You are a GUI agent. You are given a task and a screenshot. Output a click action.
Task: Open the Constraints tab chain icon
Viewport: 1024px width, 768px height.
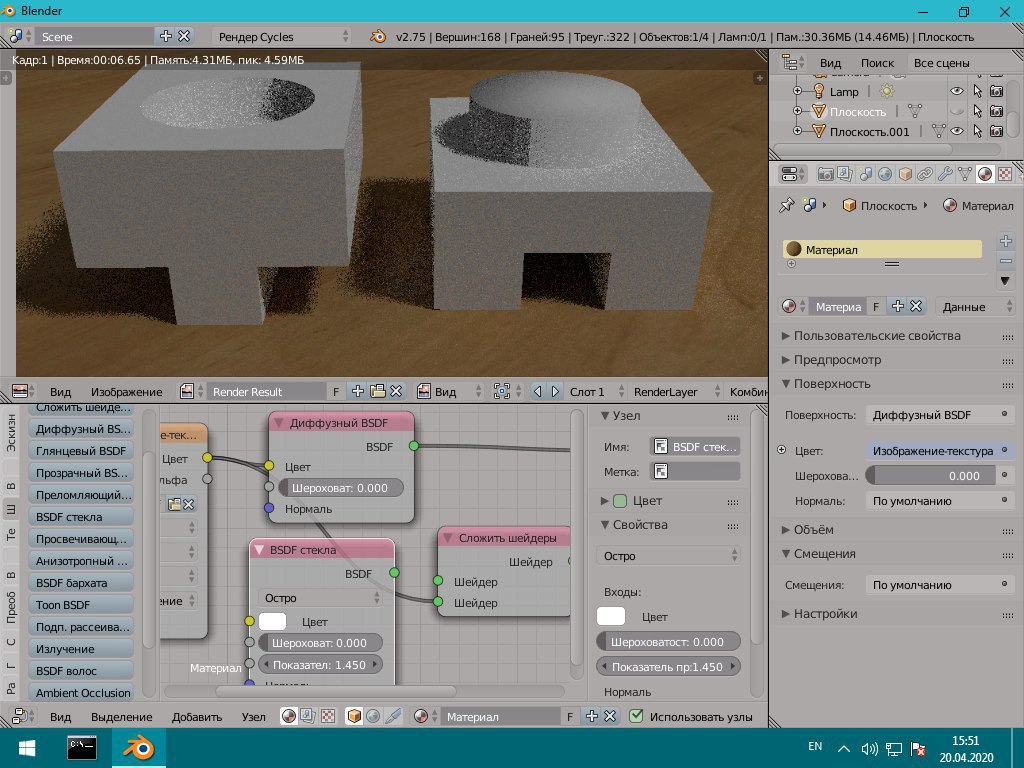point(925,174)
